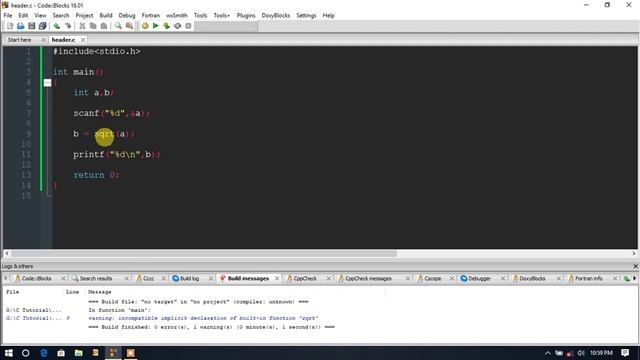This screenshot has height=360, width=640.
Task: Click the Build and run icon
Action: [167, 26]
